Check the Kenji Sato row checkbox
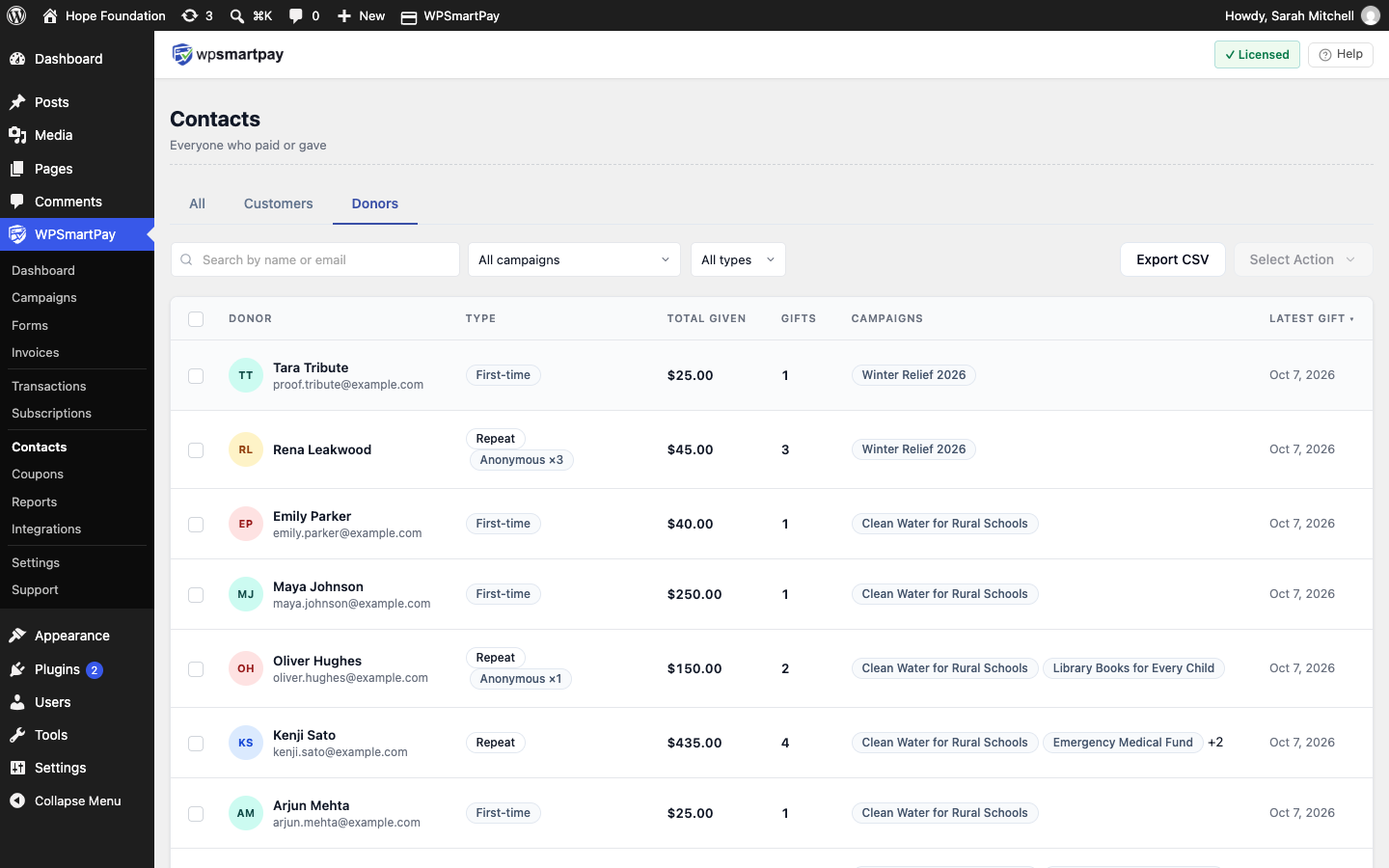The image size is (1389, 868). click(196, 744)
